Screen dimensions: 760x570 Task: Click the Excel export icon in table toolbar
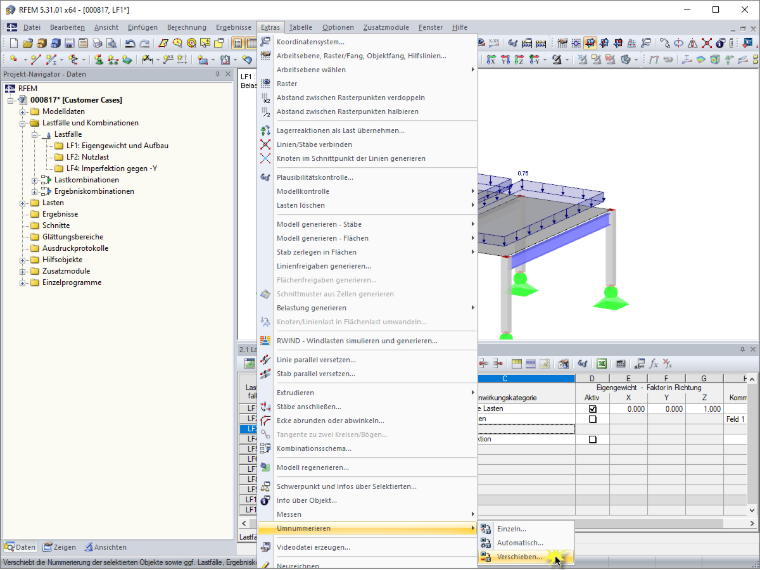tap(602, 364)
